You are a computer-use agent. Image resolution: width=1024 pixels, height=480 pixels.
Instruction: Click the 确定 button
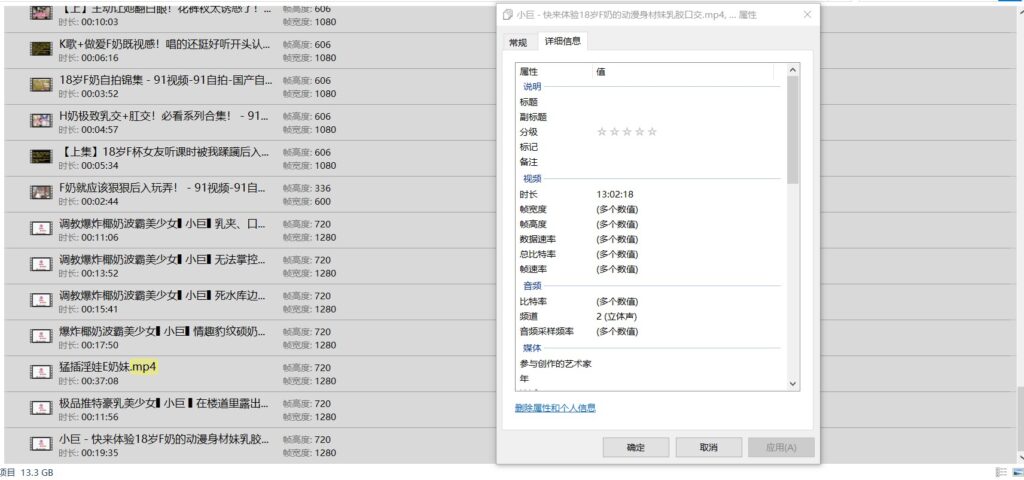point(635,447)
